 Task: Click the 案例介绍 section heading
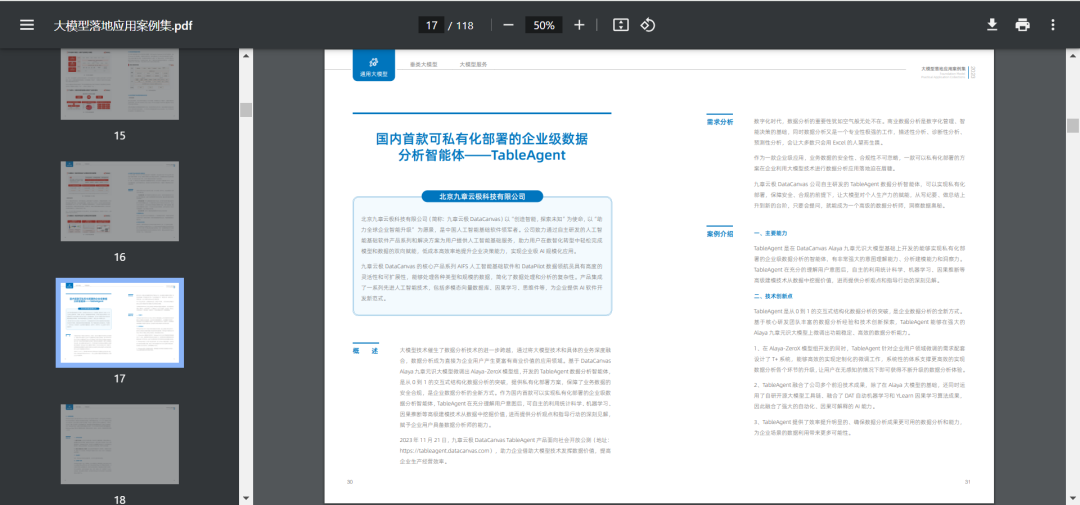coord(720,234)
